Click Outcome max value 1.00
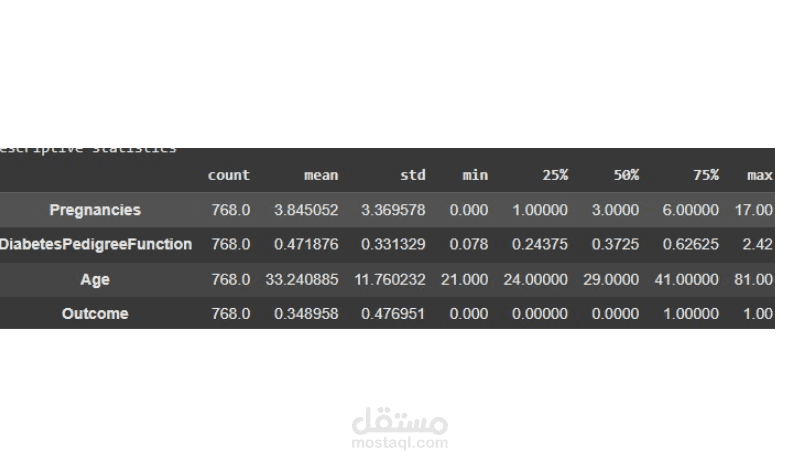Viewport: 800px width, 460px height. [x=758, y=314]
